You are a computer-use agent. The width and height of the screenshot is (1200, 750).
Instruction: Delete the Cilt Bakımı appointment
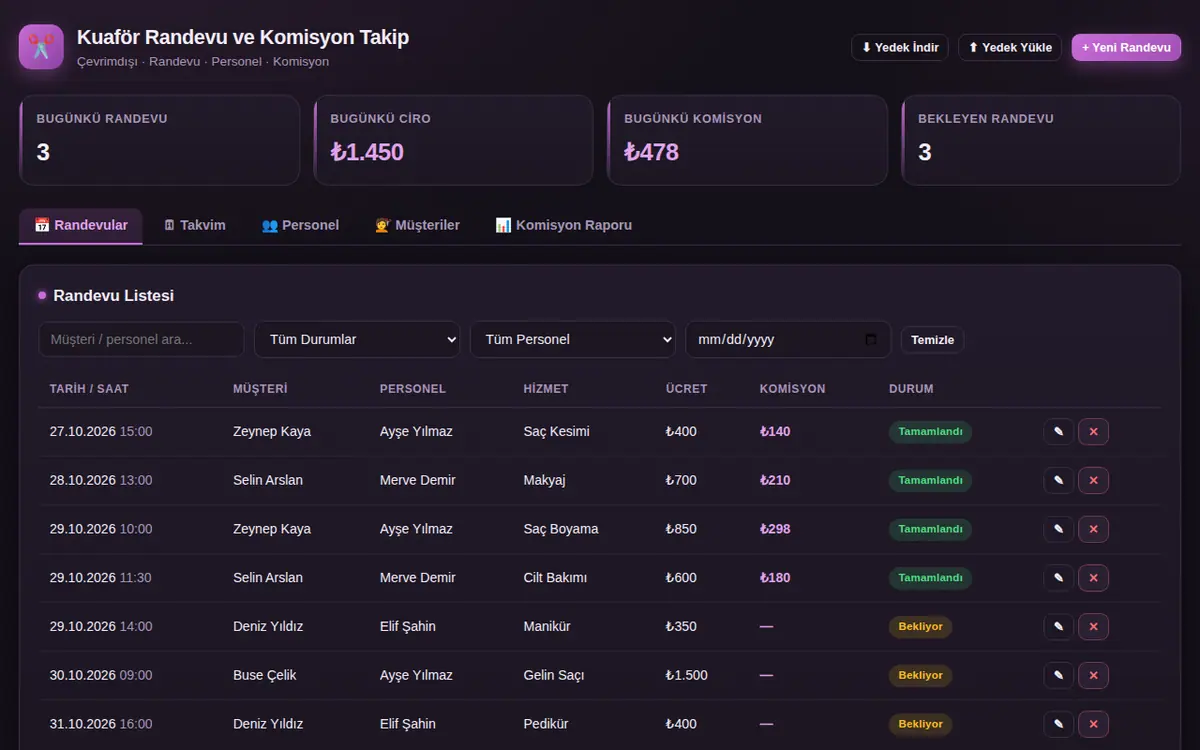pyautogui.click(x=1093, y=578)
